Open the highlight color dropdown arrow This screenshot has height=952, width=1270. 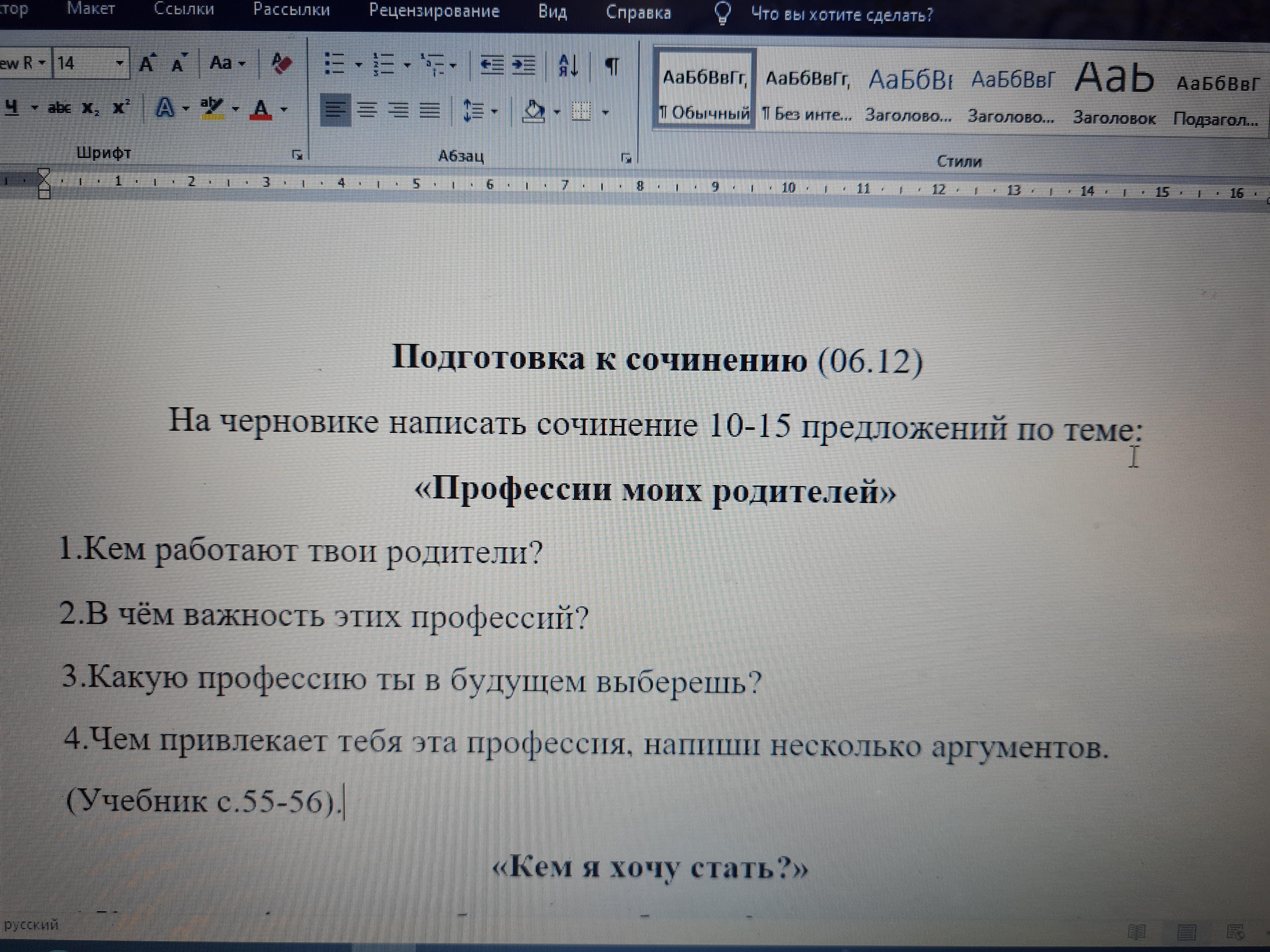click(235, 109)
